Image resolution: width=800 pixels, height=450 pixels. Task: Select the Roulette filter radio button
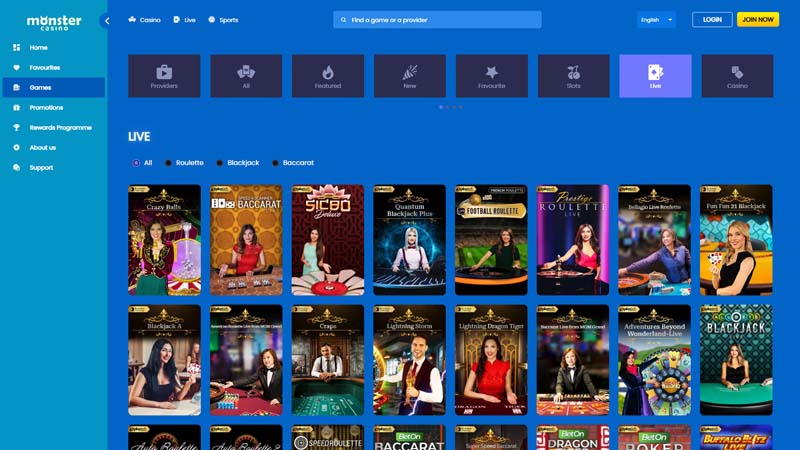pos(168,163)
